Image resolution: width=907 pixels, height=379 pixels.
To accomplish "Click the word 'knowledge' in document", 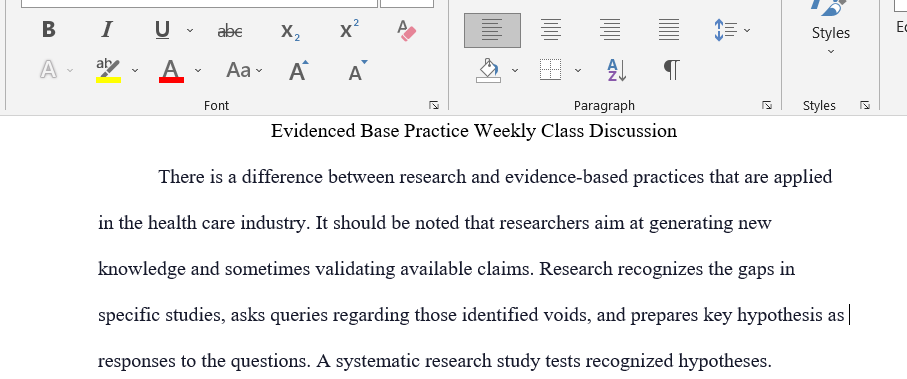I will [x=142, y=269].
